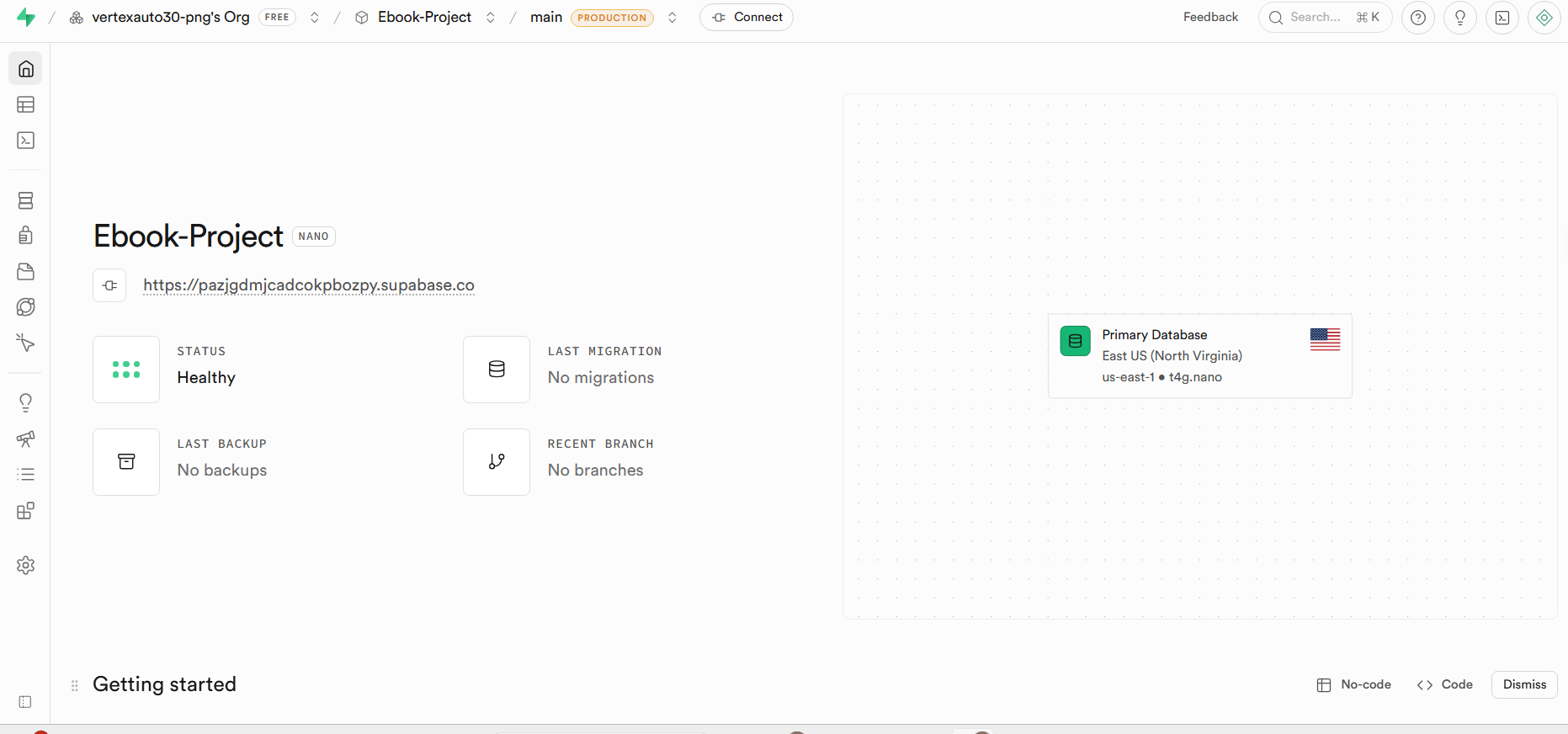Expand the main branch selector chevron

pyautogui.click(x=672, y=18)
